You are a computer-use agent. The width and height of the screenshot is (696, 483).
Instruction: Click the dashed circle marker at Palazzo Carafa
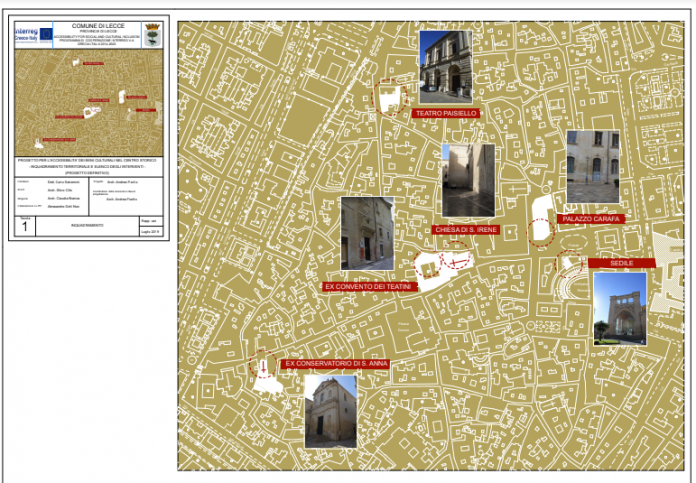click(541, 233)
